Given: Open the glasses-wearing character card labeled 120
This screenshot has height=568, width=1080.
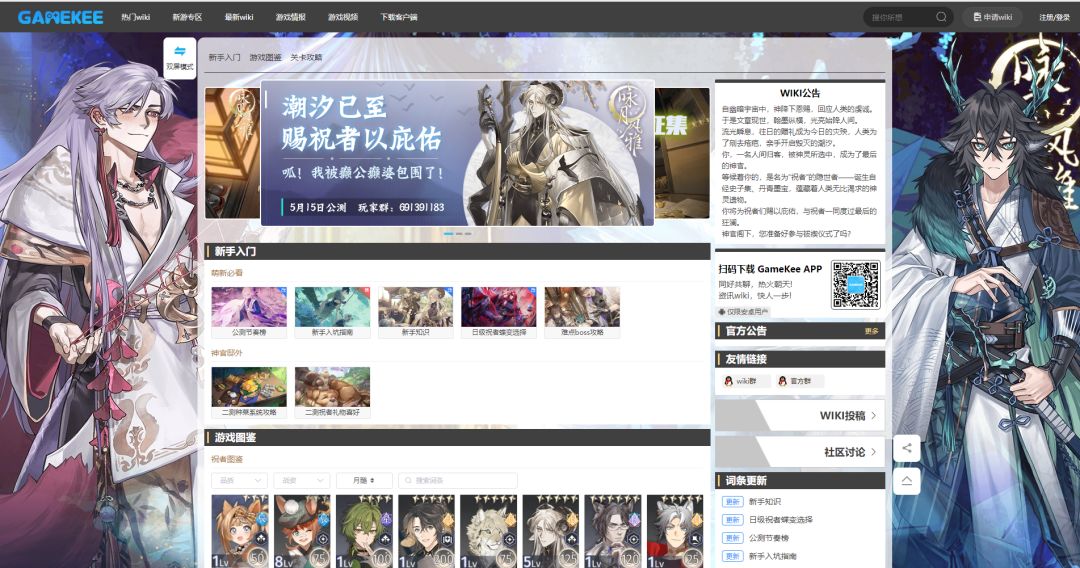Looking at the screenshot, I should 612,531.
